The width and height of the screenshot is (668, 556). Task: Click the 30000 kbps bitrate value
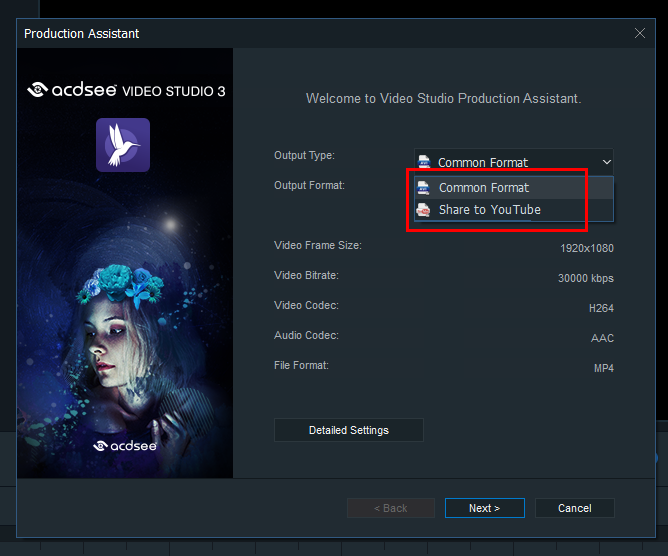[586, 278]
